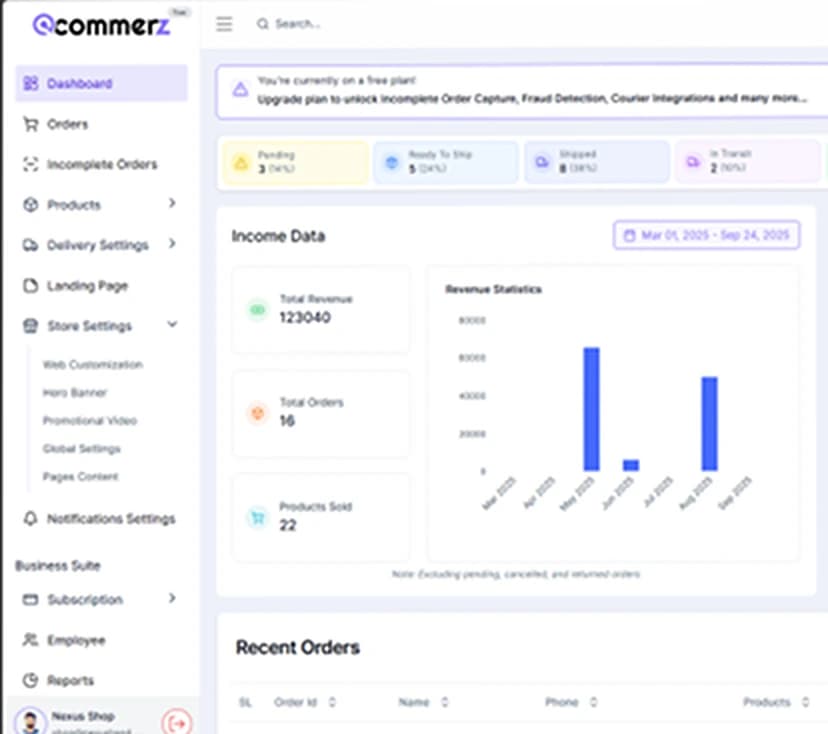
Task: Open Pages Content submenu item
Action: click(80, 476)
